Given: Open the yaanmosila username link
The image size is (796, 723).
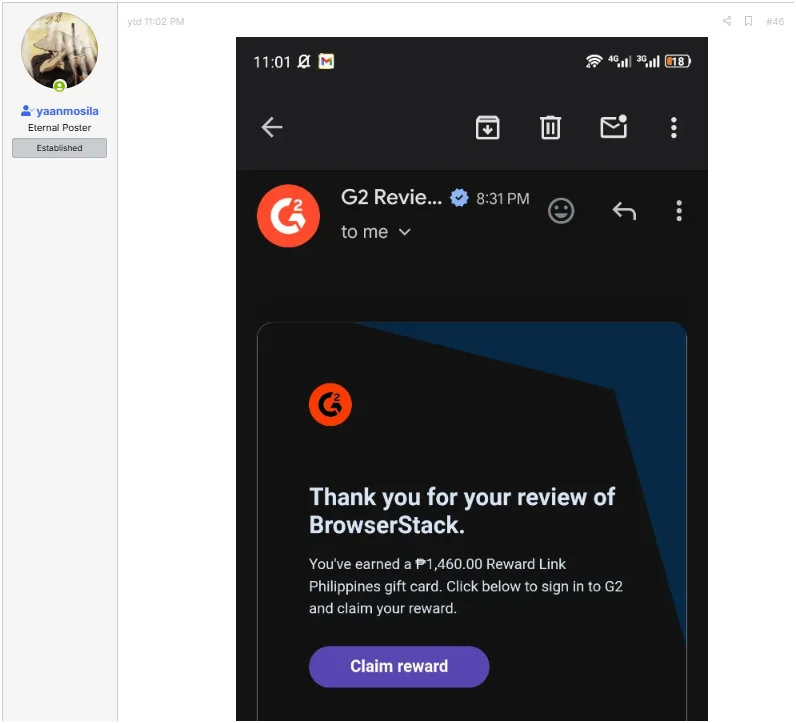Looking at the screenshot, I should coord(67,111).
